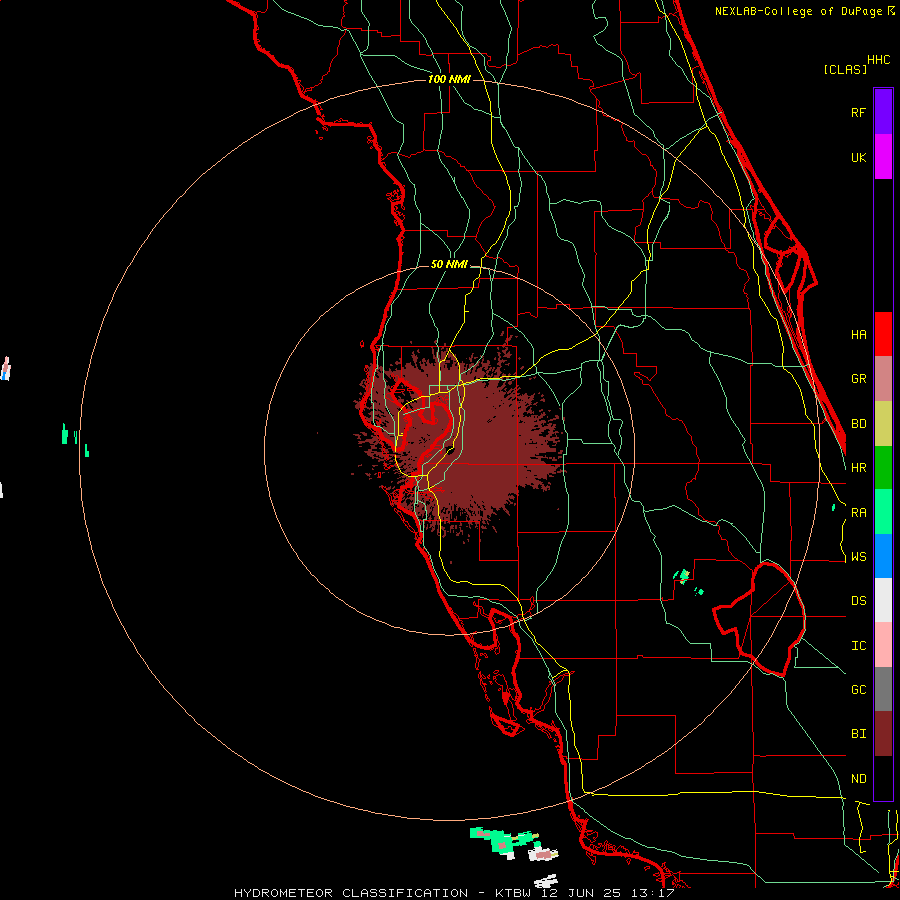Click the "UK" legend label

click(x=858, y=157)
